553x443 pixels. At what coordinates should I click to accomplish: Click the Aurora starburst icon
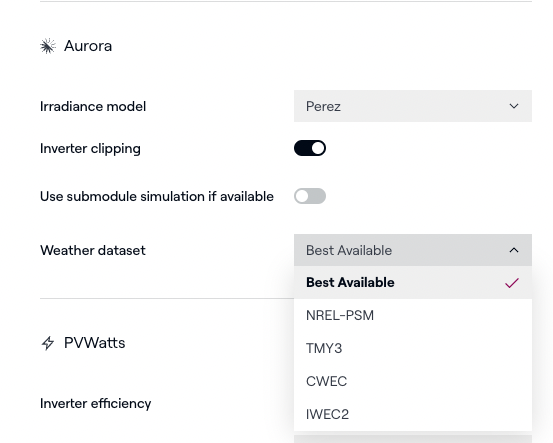48,46
